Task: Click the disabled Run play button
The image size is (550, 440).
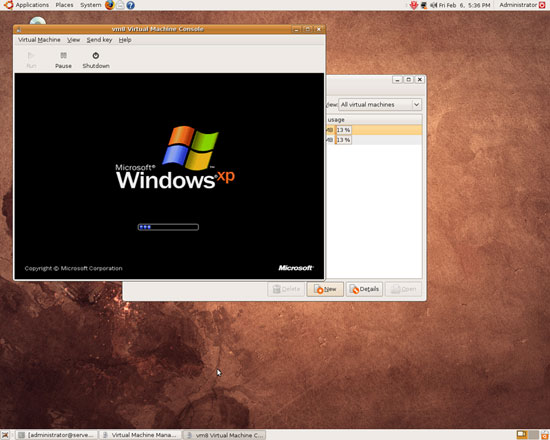Action: [31, 60]
